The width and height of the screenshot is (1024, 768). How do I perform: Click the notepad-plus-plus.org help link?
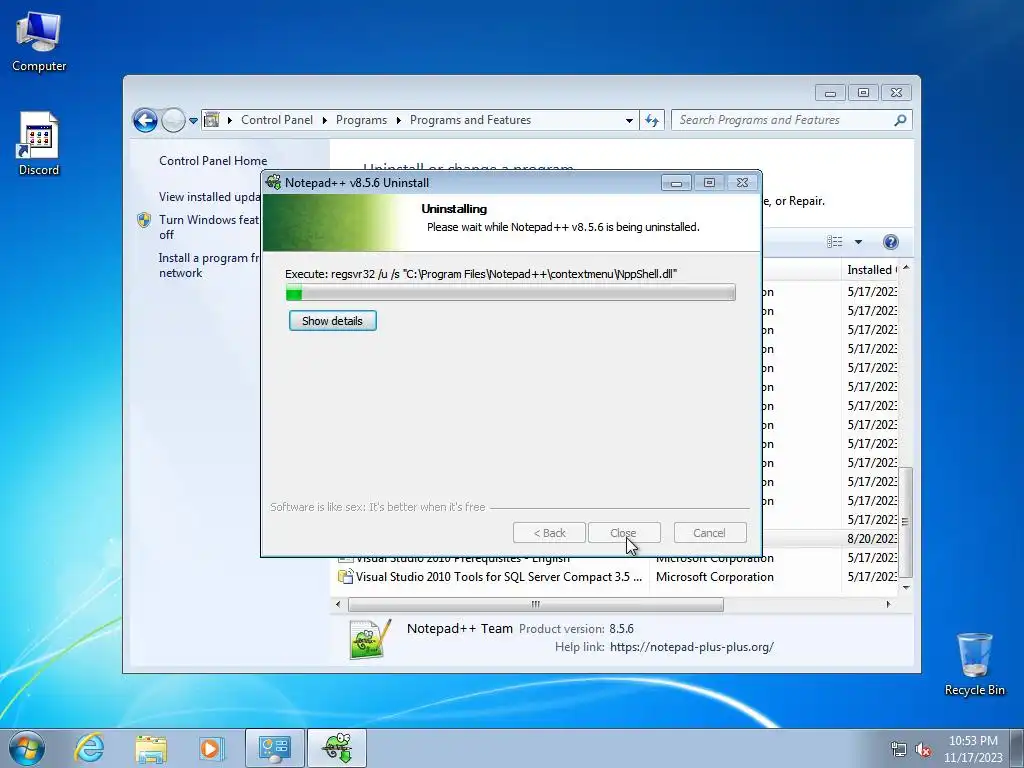(692, 647)
